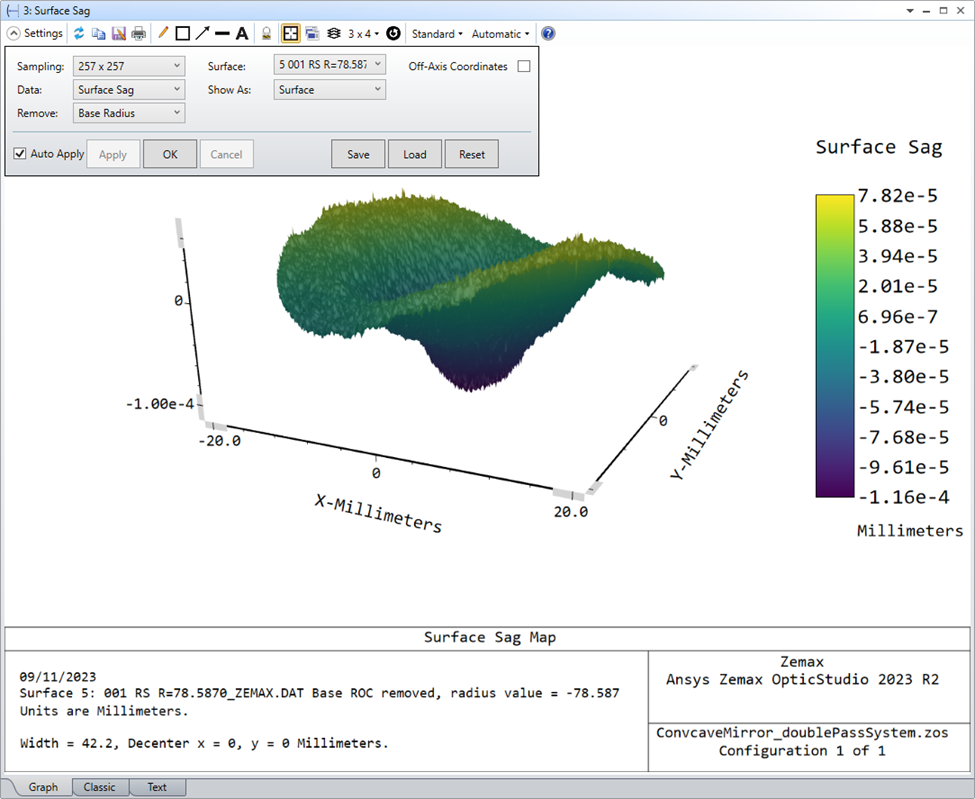The height and width of the screenshot is (799, 975).
Task: Click Configuration 1 of 1 text
Action: tap(802, 751)
